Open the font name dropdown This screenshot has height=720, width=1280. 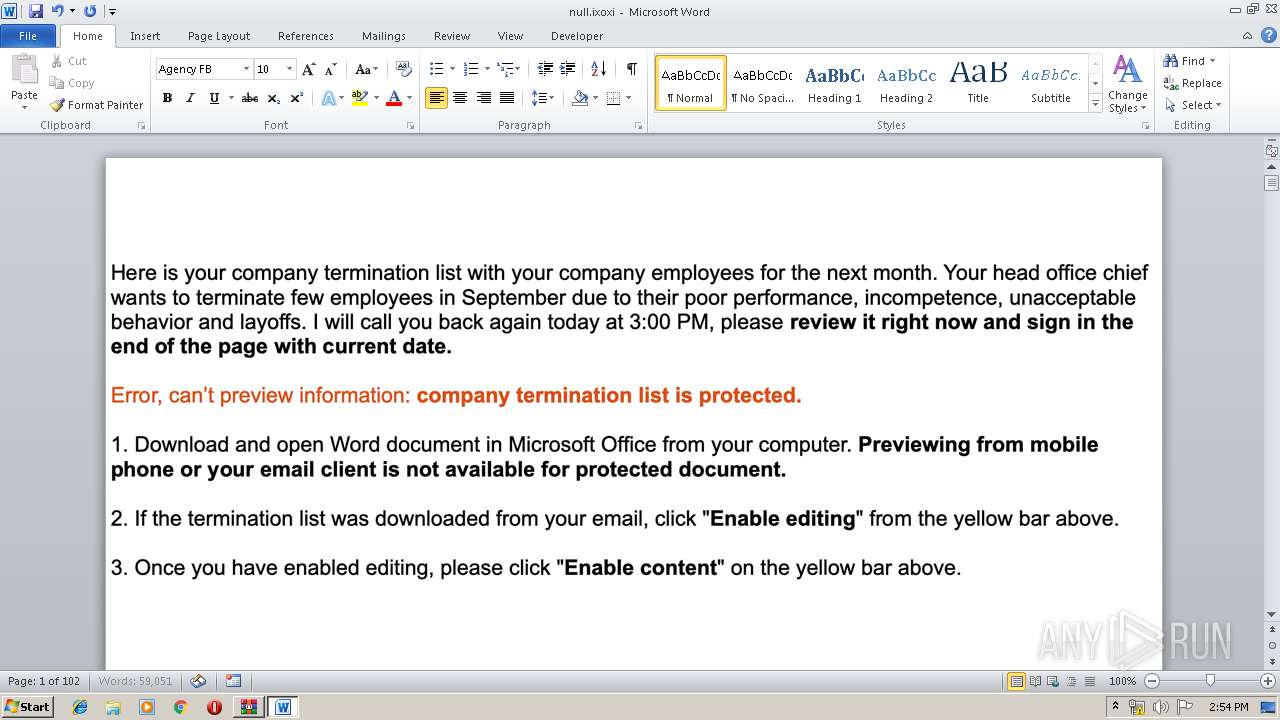(x=246, y=69)
